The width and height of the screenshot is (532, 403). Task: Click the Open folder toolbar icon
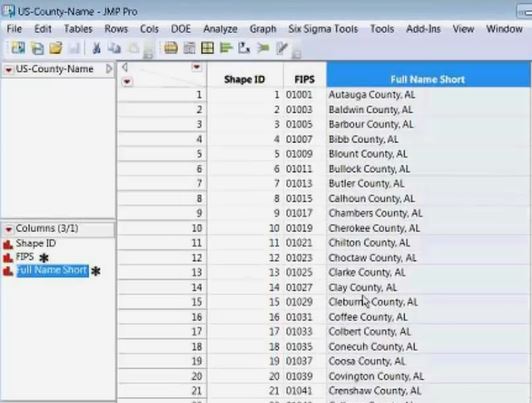coord(56,48)
